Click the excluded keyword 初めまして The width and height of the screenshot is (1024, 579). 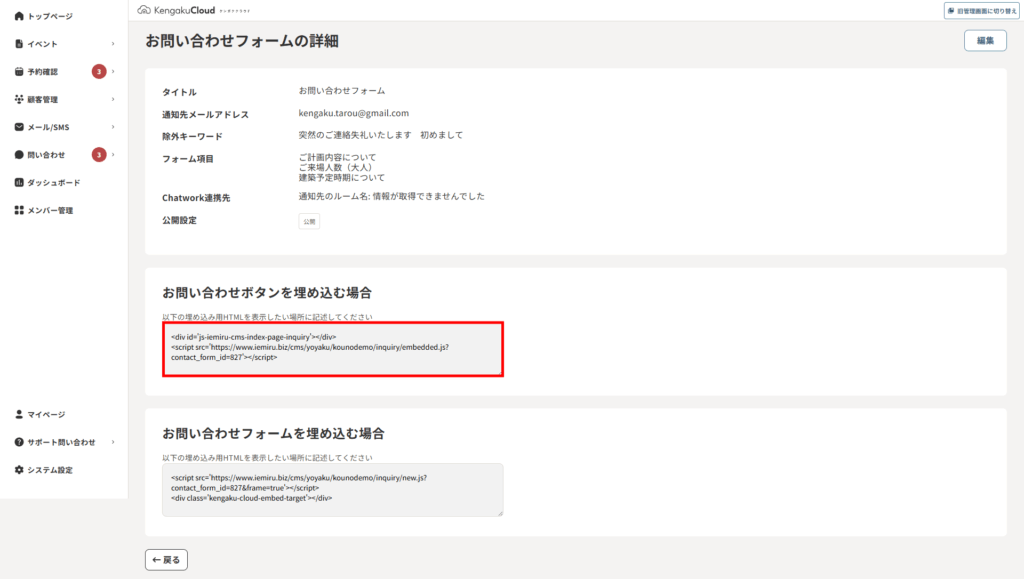[x=441, y=135]
